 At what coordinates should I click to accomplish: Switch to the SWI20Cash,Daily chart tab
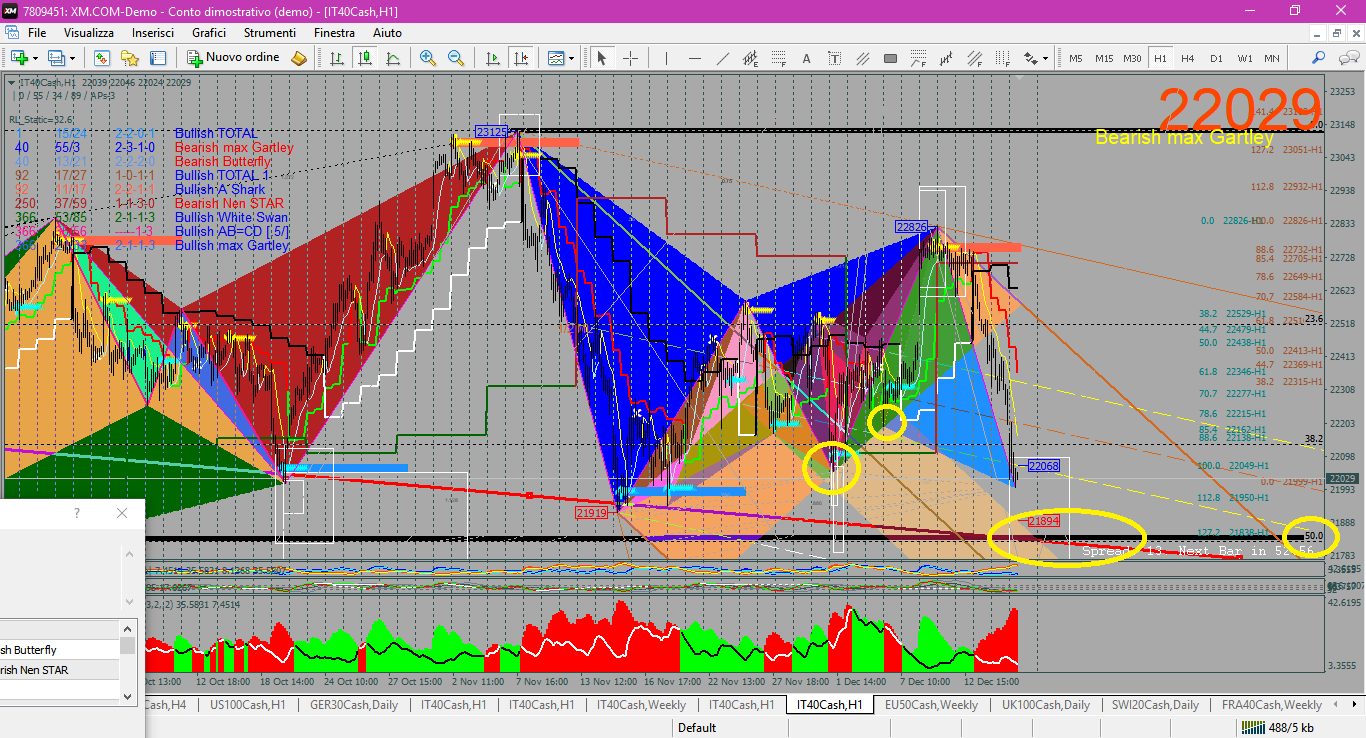[x=1155, y=705]
